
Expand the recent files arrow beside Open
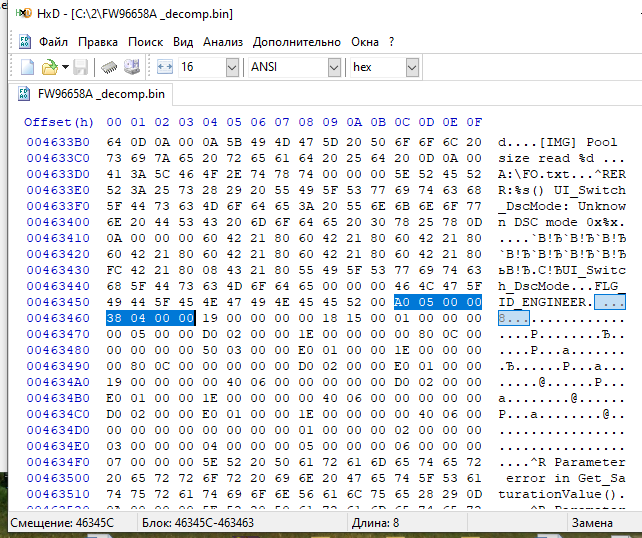tap(65, 67)
